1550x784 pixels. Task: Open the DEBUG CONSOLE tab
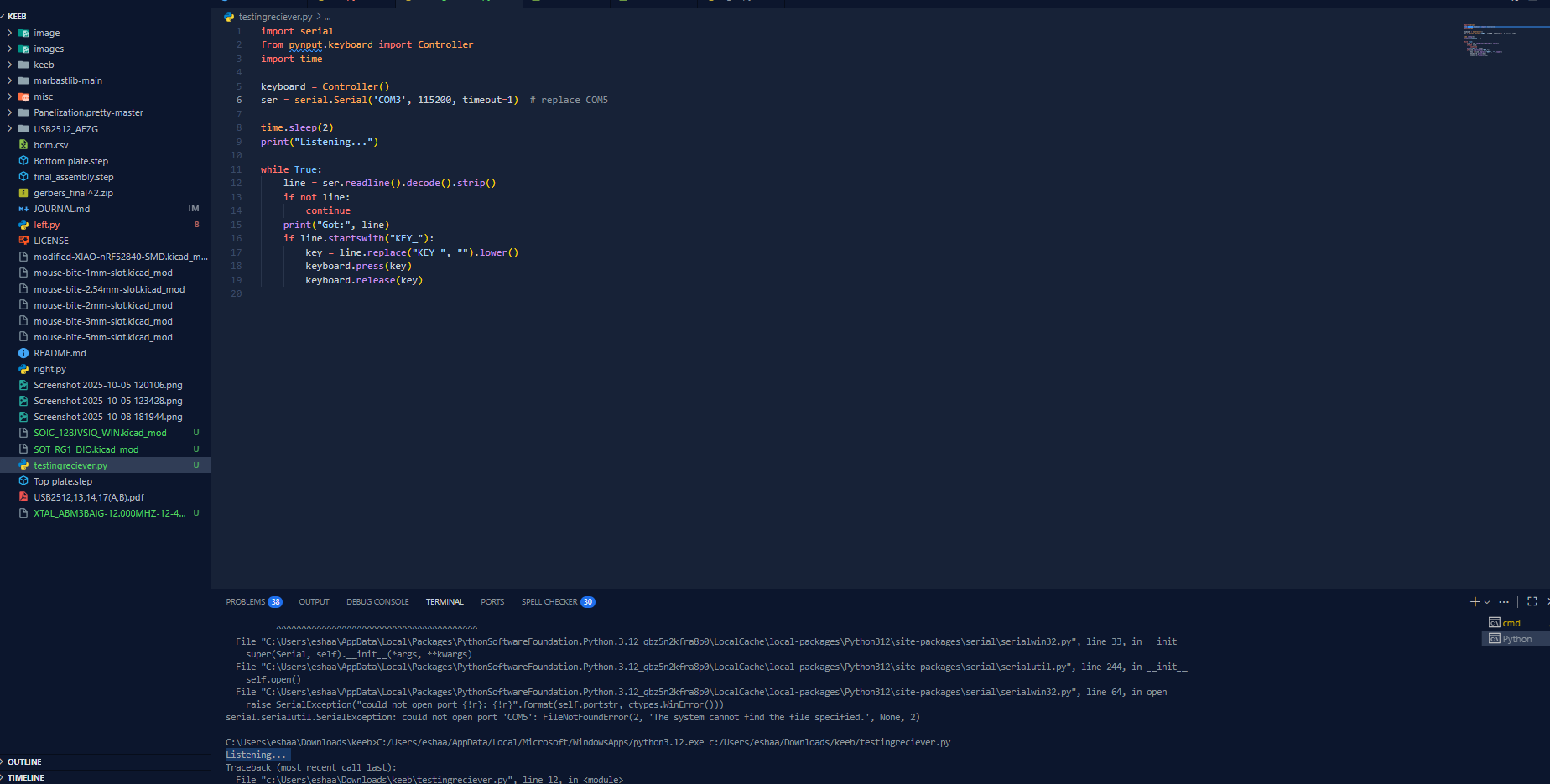point(377,602)
